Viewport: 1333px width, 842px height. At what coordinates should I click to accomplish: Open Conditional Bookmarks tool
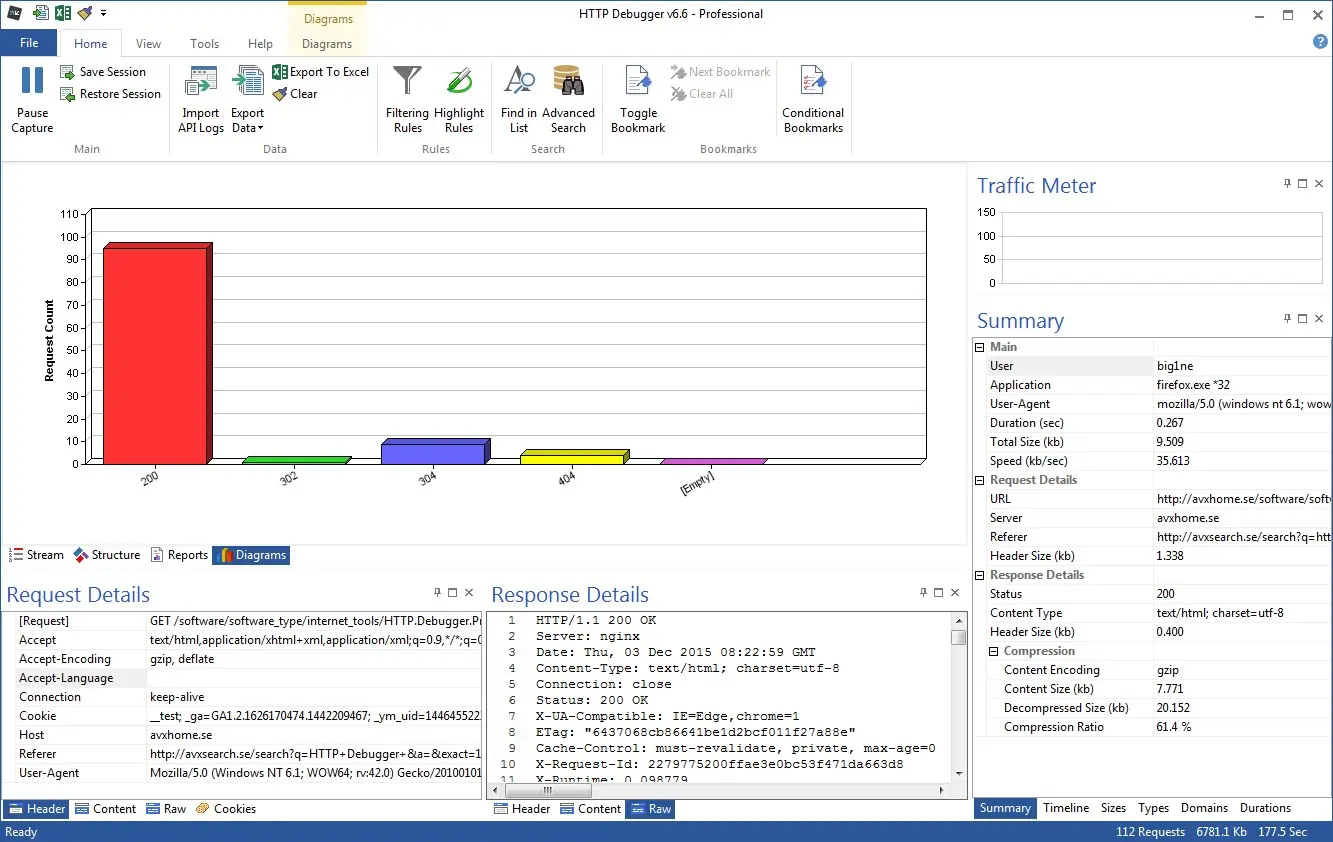[x=813, y=82]
